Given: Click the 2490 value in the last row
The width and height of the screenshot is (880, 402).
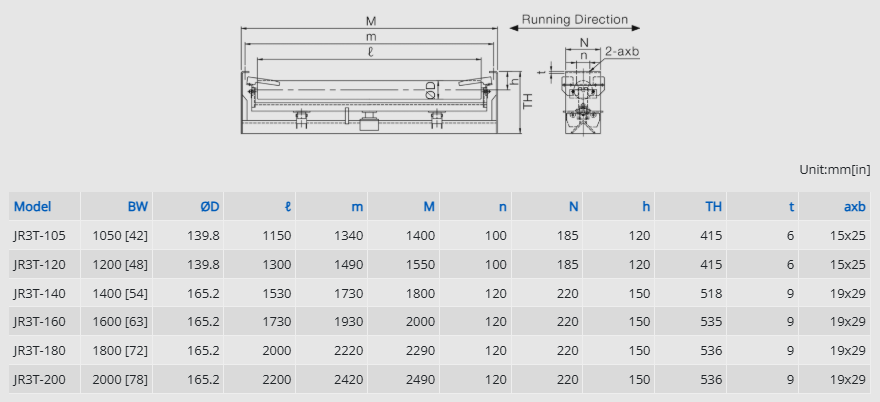Looking at the screenshot, I should [420, 380].
